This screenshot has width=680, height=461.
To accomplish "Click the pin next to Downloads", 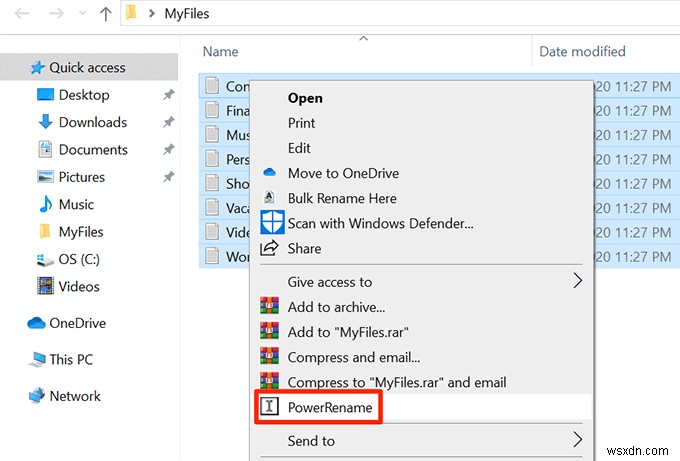I will tap(168, 122).
